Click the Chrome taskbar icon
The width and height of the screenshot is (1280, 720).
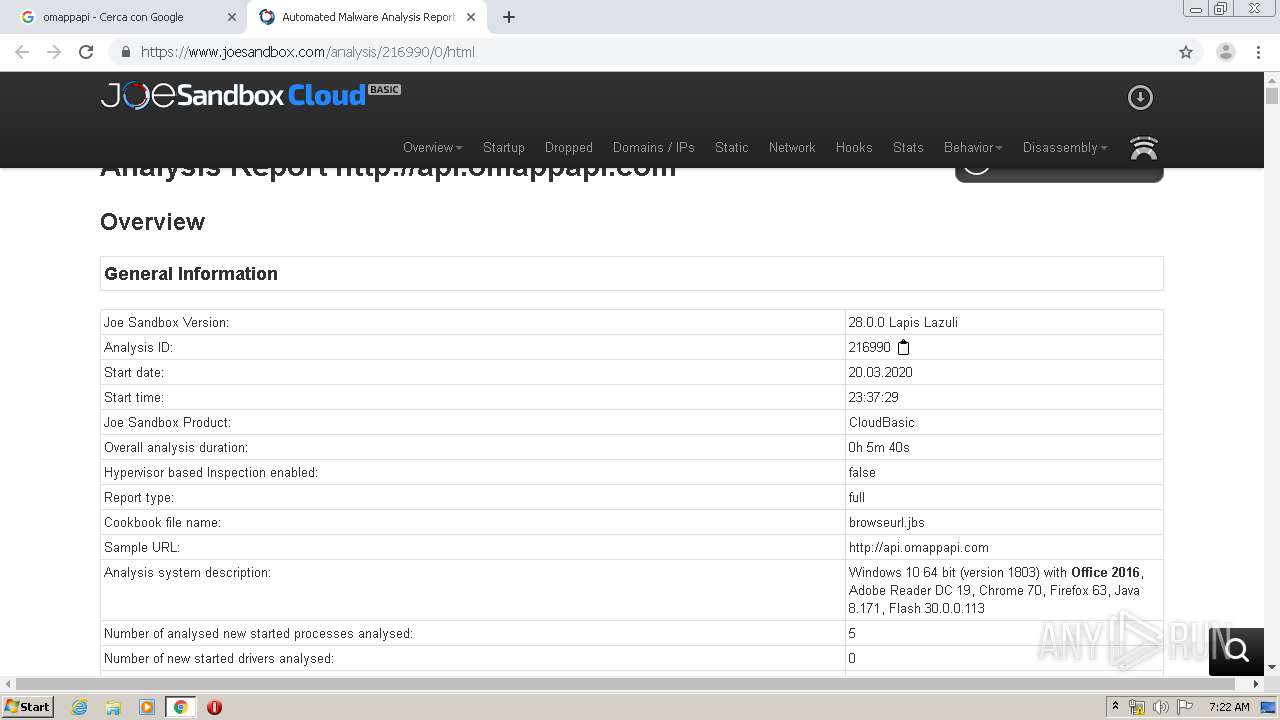tap(180, 707)
